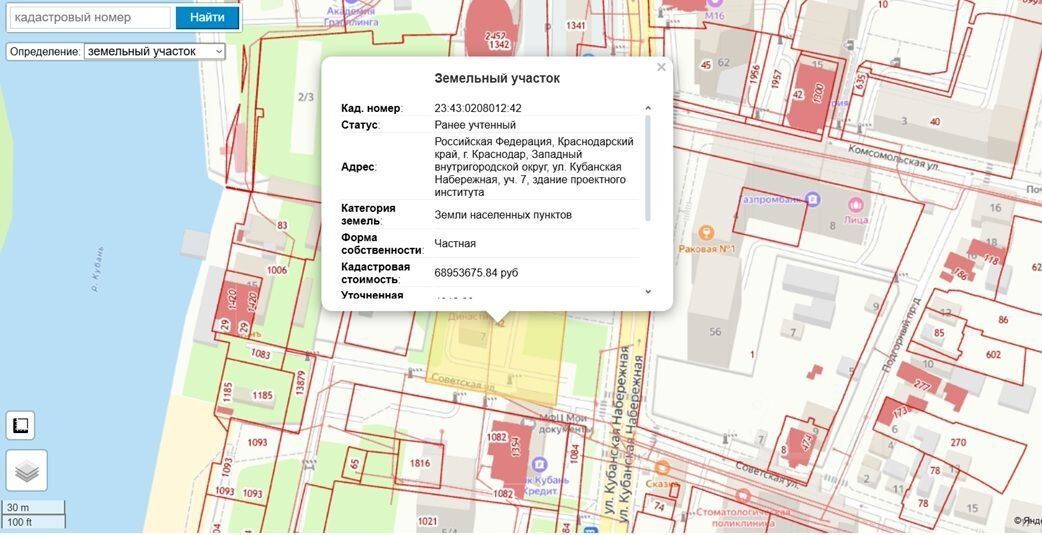Focus the кадастровый номер search field

click(x=90, y=18)
